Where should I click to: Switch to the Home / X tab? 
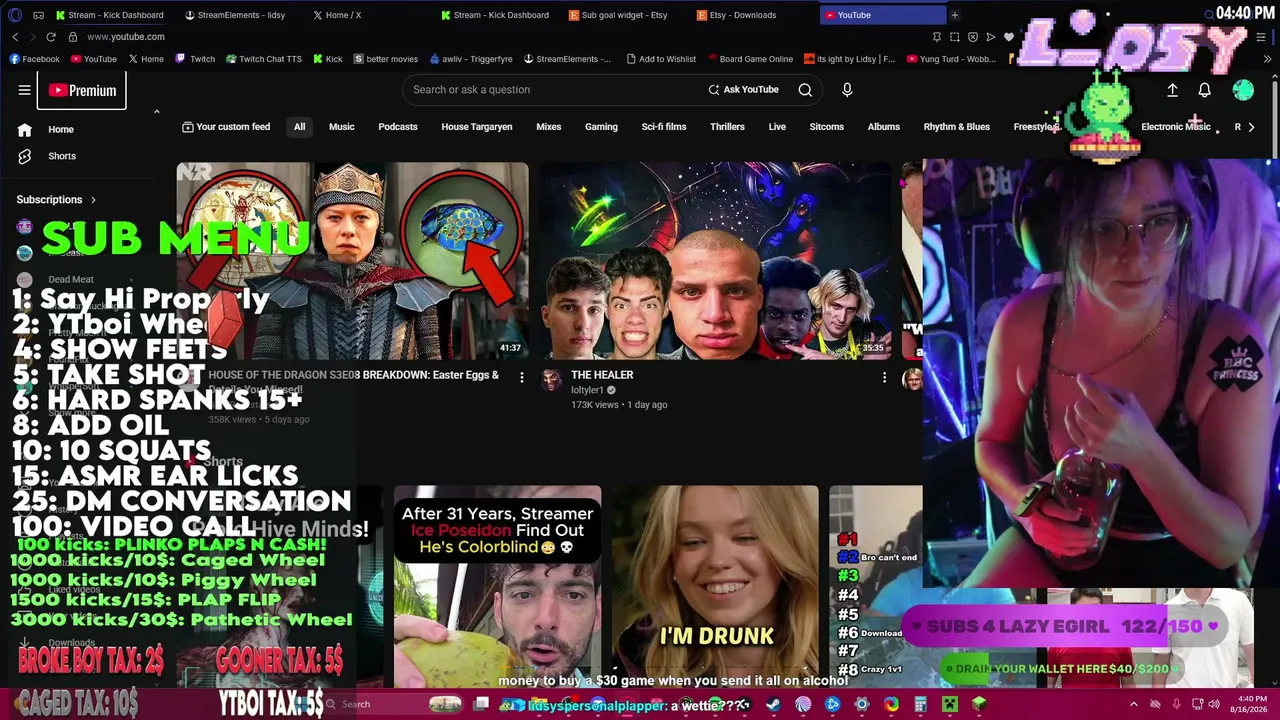click(x=338, y=15)
